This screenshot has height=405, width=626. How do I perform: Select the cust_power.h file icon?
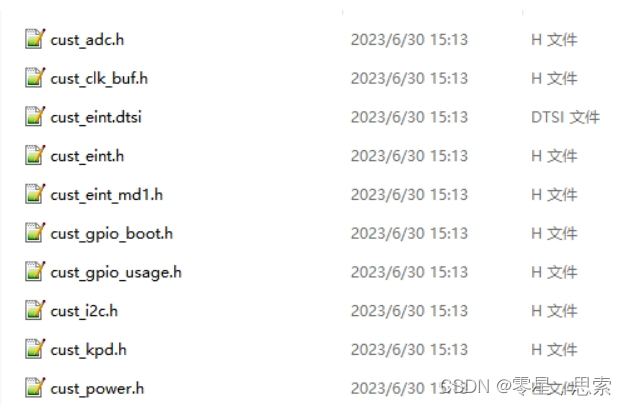pos(35,387)
